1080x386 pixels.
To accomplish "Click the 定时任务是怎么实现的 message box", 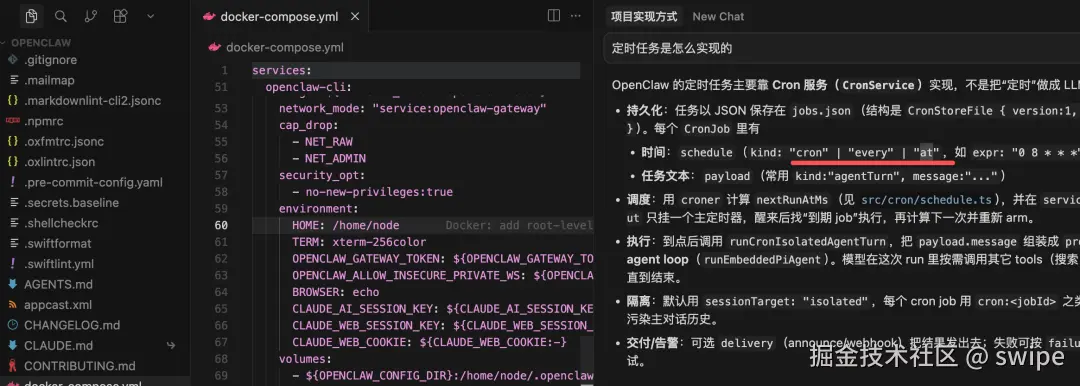I will [842, 48].
